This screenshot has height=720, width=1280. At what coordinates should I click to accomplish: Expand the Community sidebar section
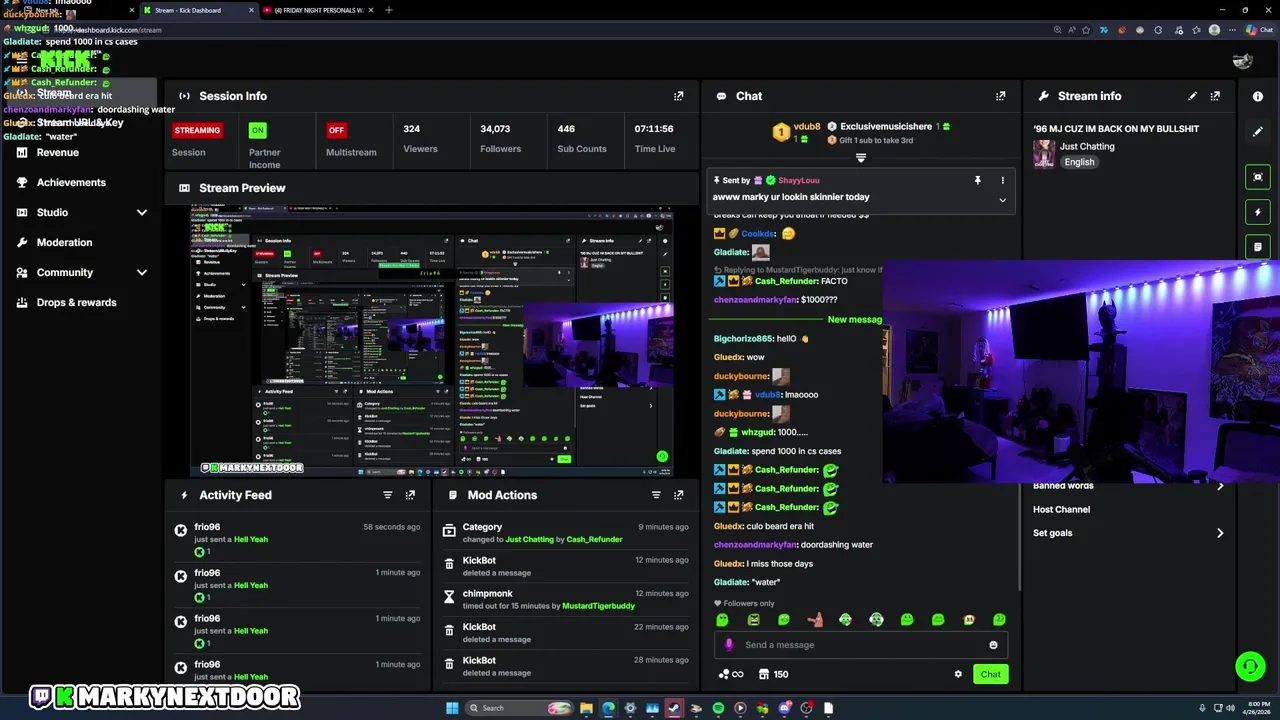click(142, 272)
